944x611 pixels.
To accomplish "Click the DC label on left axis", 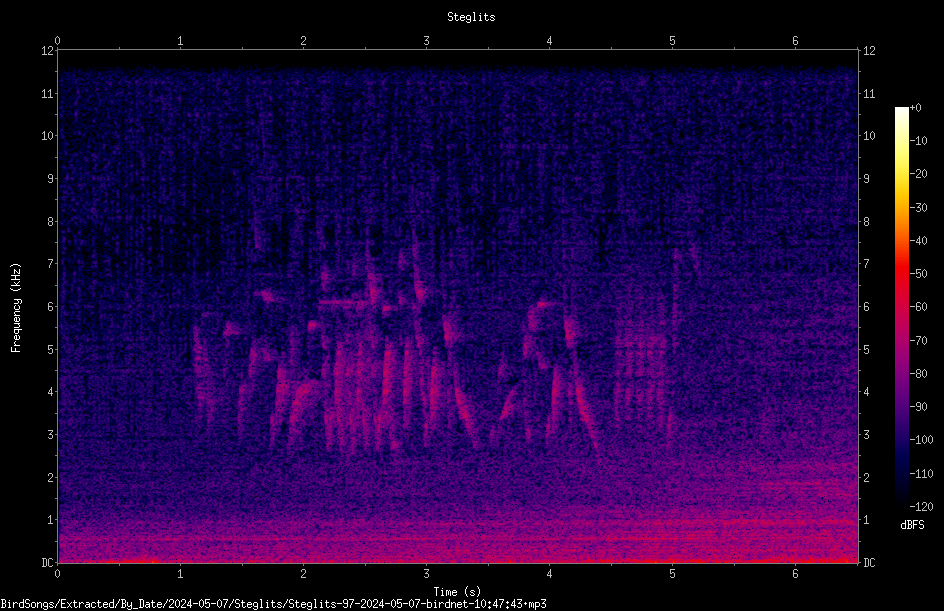I will click(47, 563).
